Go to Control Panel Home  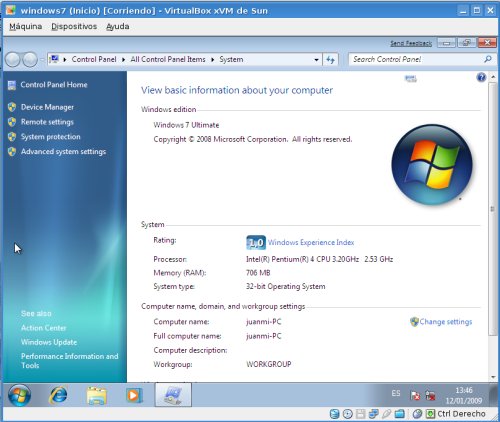54,85
